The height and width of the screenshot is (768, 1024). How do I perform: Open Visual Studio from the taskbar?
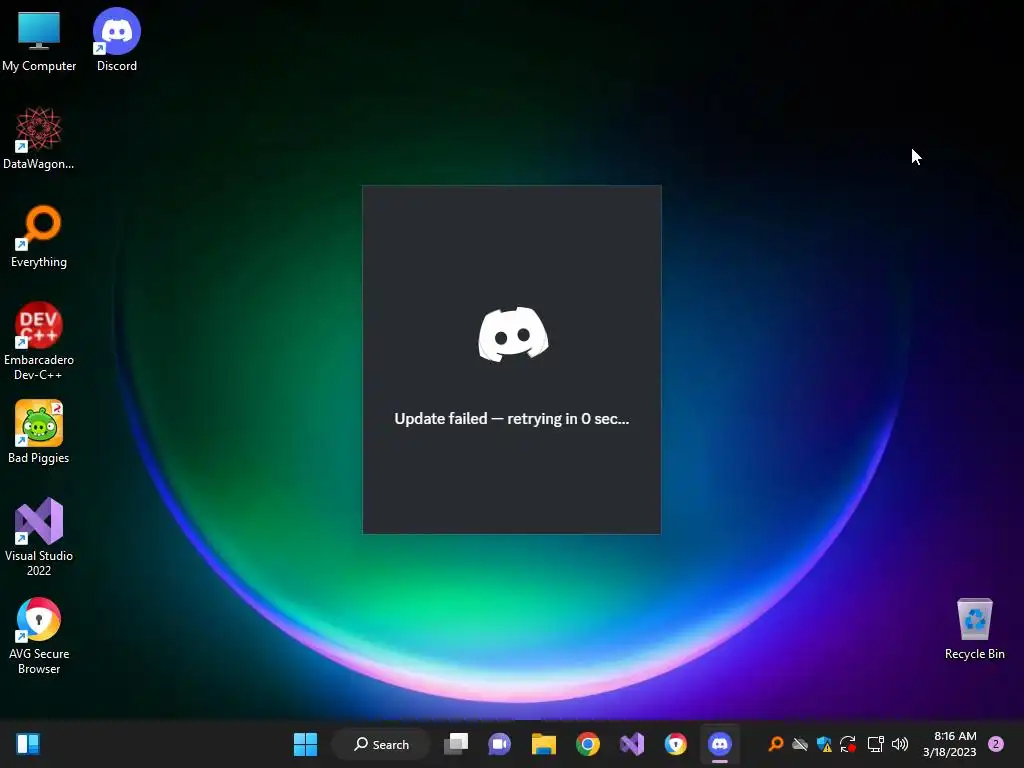632,744
